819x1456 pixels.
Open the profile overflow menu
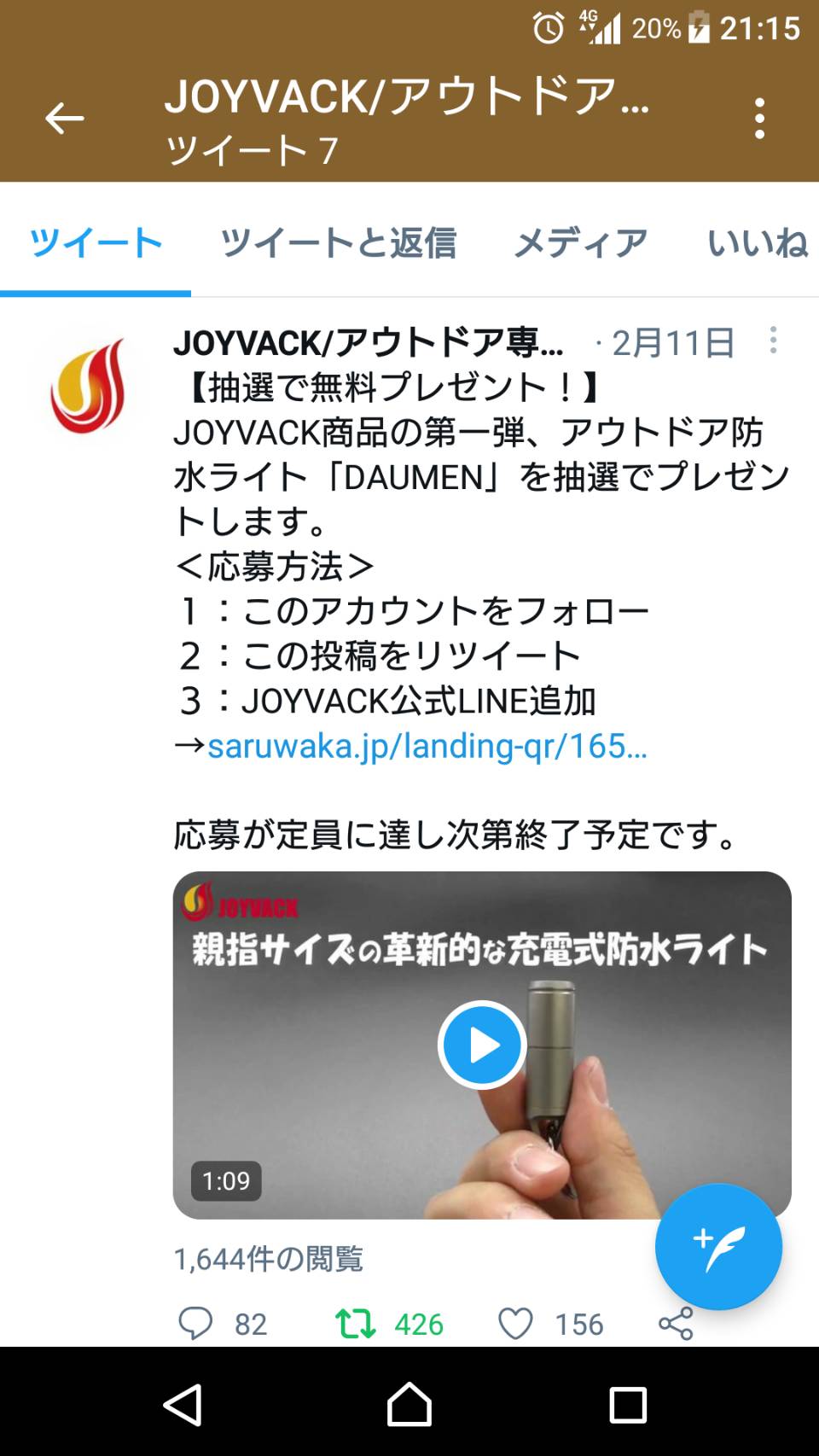pyautogui.click(x=759, y=119)
